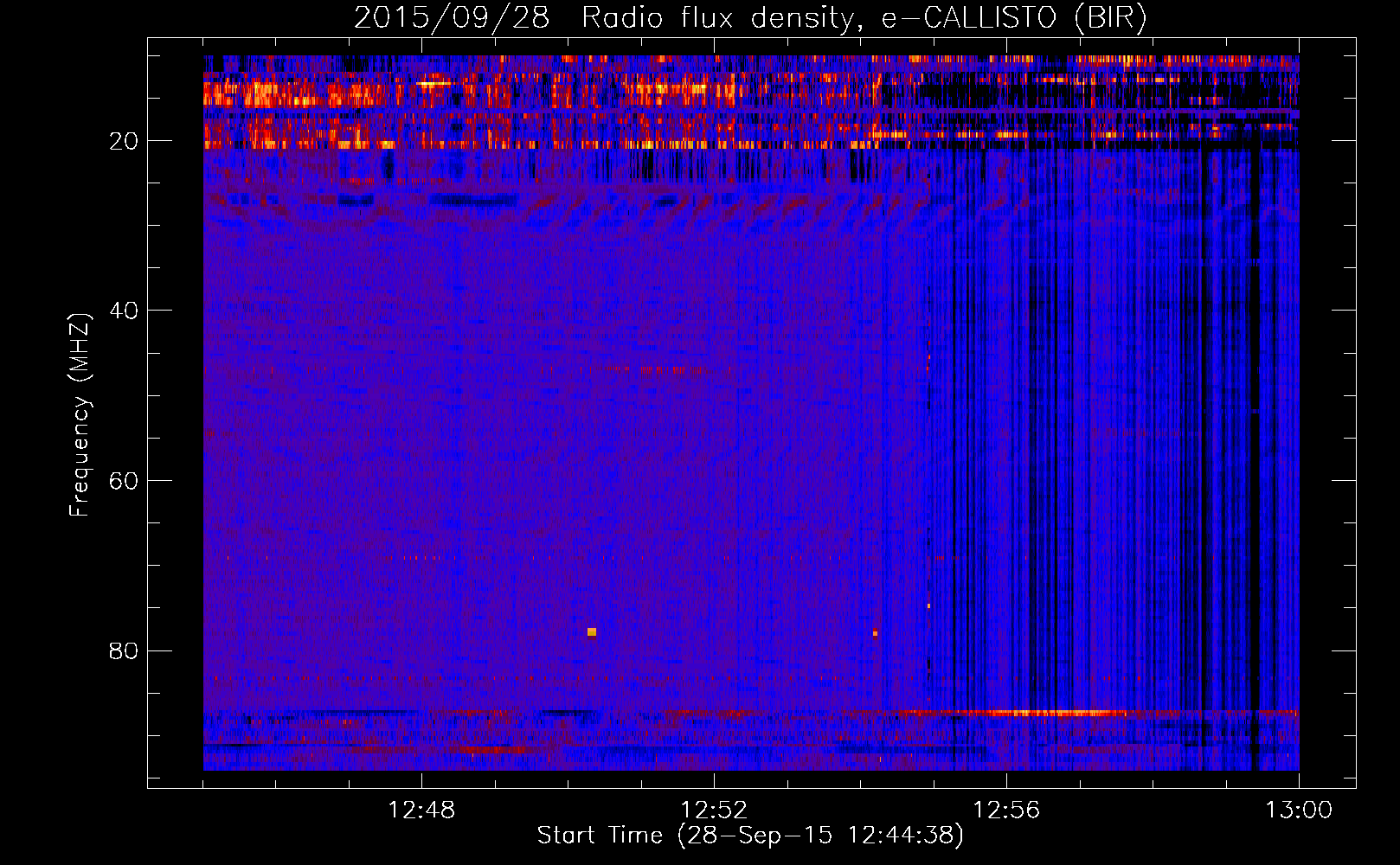Click the 60 frequency tick label
The width and height of the screenshot is (1400, 865).
[x=124, y=481]
